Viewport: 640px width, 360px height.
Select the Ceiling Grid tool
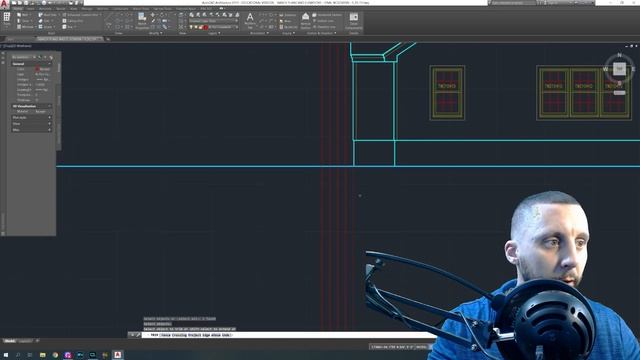(x=73, y=21)
